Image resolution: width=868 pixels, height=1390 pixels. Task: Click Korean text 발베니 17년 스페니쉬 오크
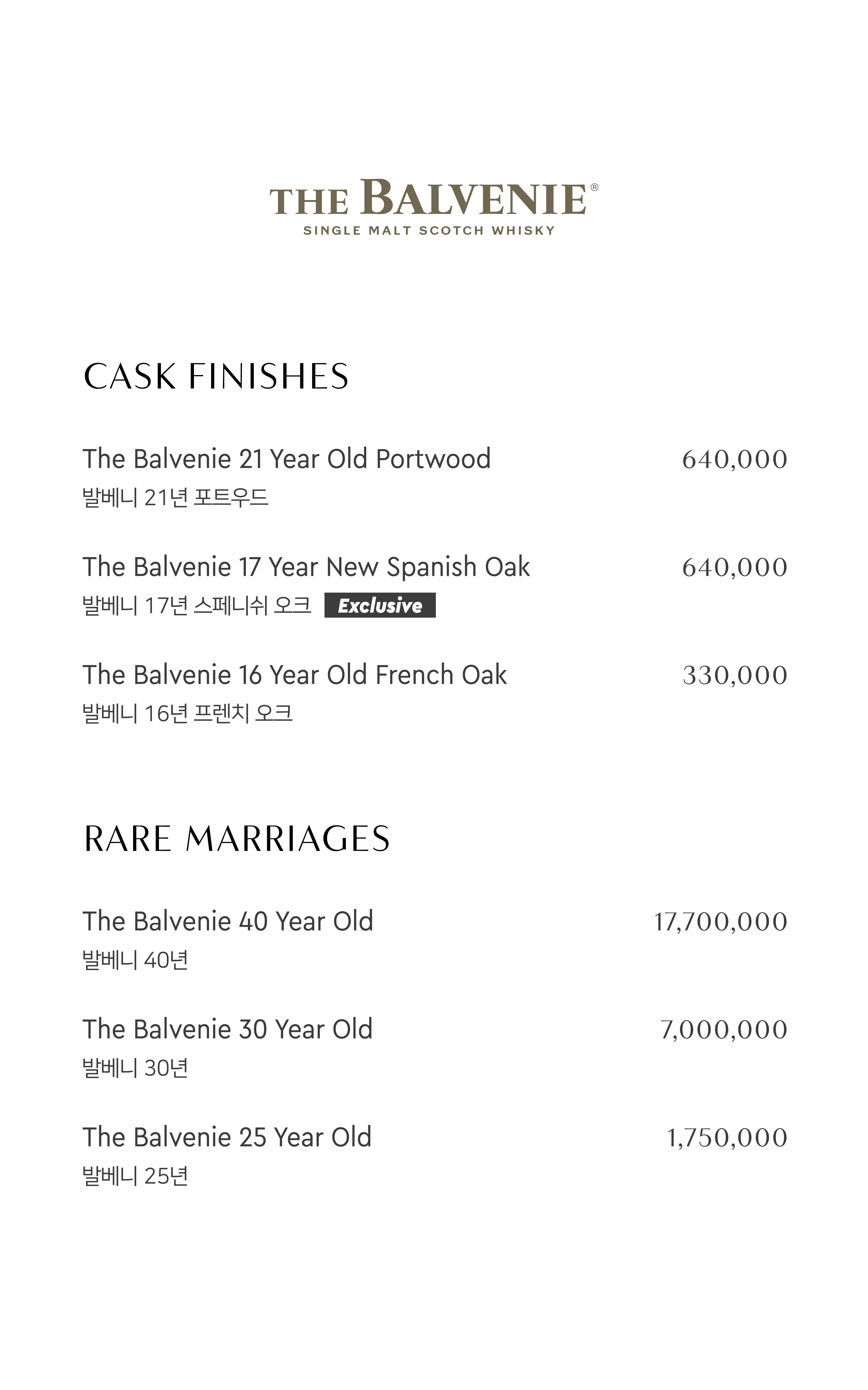click(197, 605)
